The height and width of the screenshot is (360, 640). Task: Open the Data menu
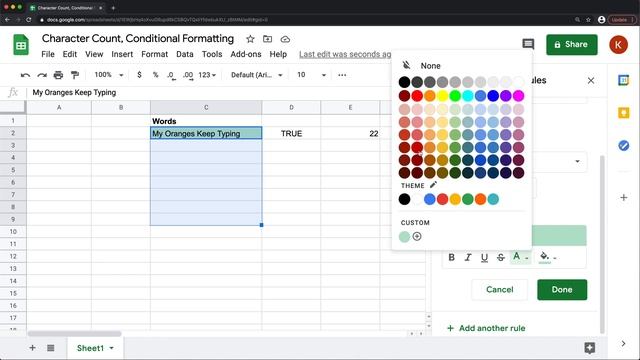click(x=184, y=54)
